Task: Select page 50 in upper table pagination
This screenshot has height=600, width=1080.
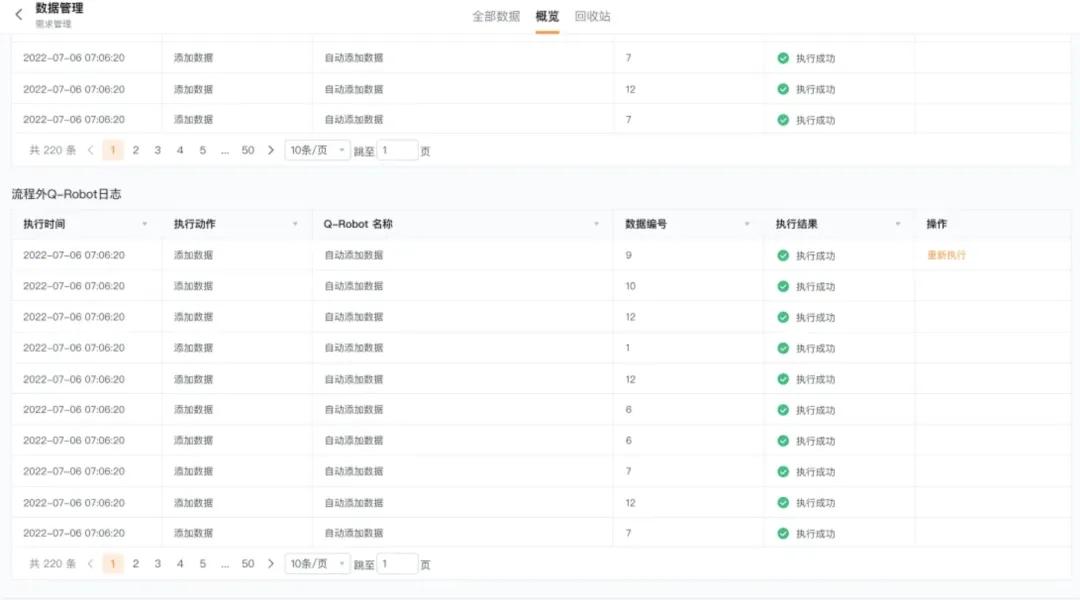Action: tap(248, 150)
